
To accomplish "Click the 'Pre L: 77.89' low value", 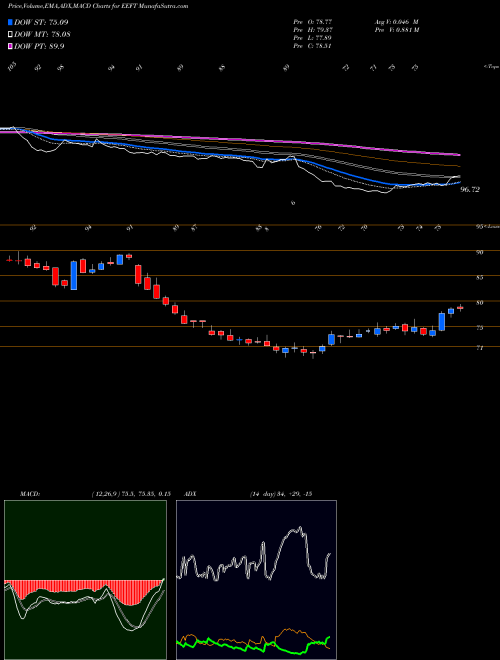I will pos(313,37).
